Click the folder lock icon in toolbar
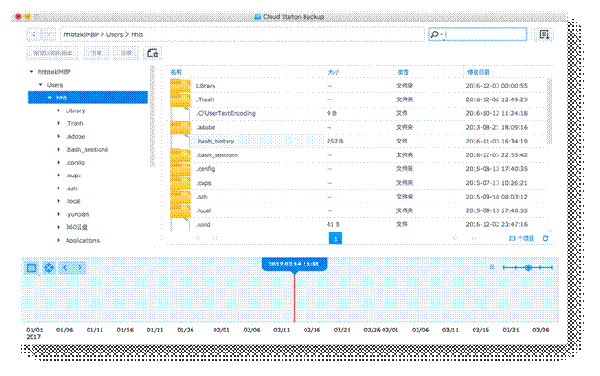 click(153, 53)
